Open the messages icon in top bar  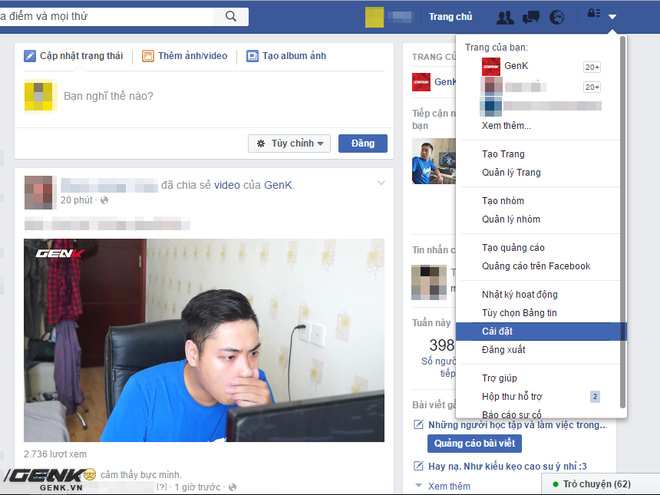531,17
